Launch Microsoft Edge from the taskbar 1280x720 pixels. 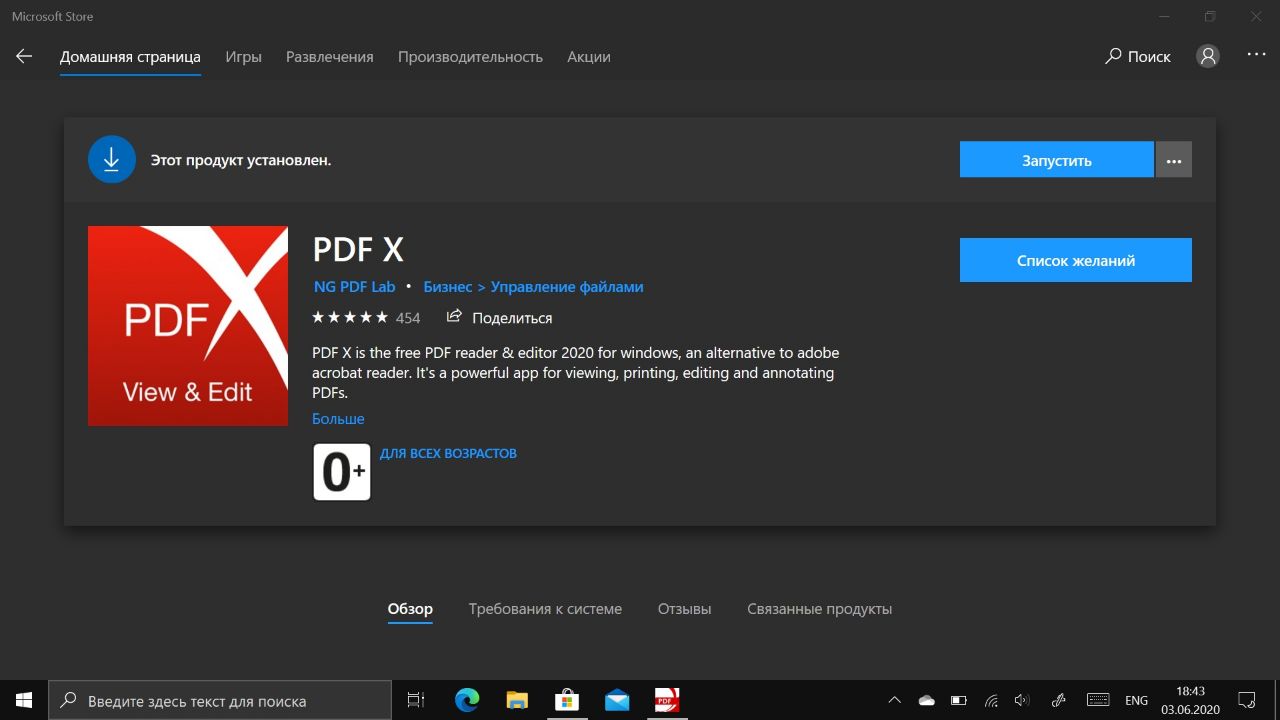click(467, 700)
